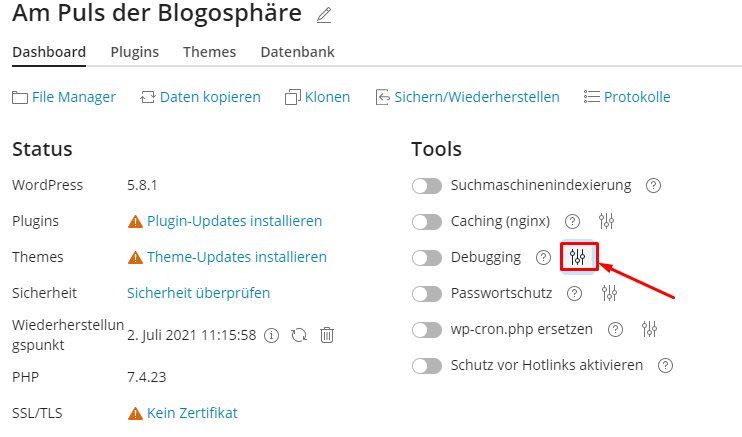Click the pencil icon to edit site title
The width and height of the screenshot is (742, 437).
[324, 15]
